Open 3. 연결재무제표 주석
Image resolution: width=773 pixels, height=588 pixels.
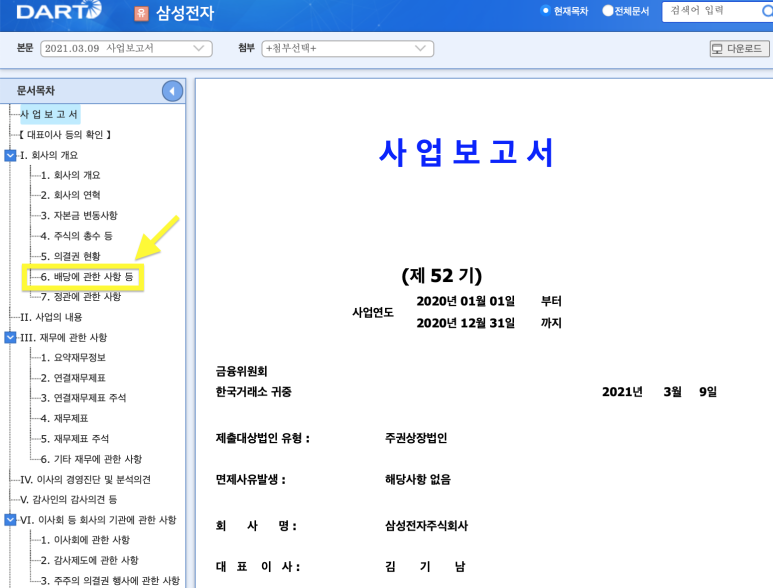coord(84,398)
